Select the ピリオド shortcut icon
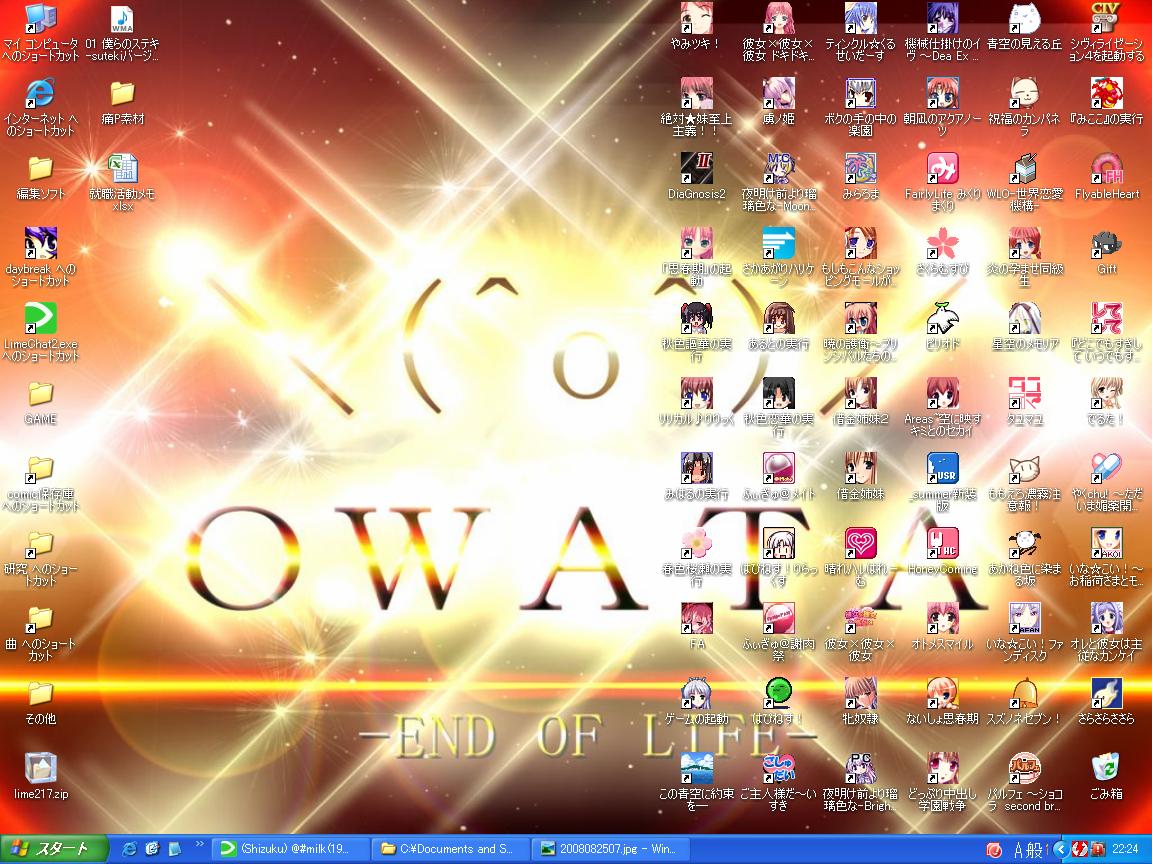The height and width of the screenshot is (864, 1152). pos(943,319)
